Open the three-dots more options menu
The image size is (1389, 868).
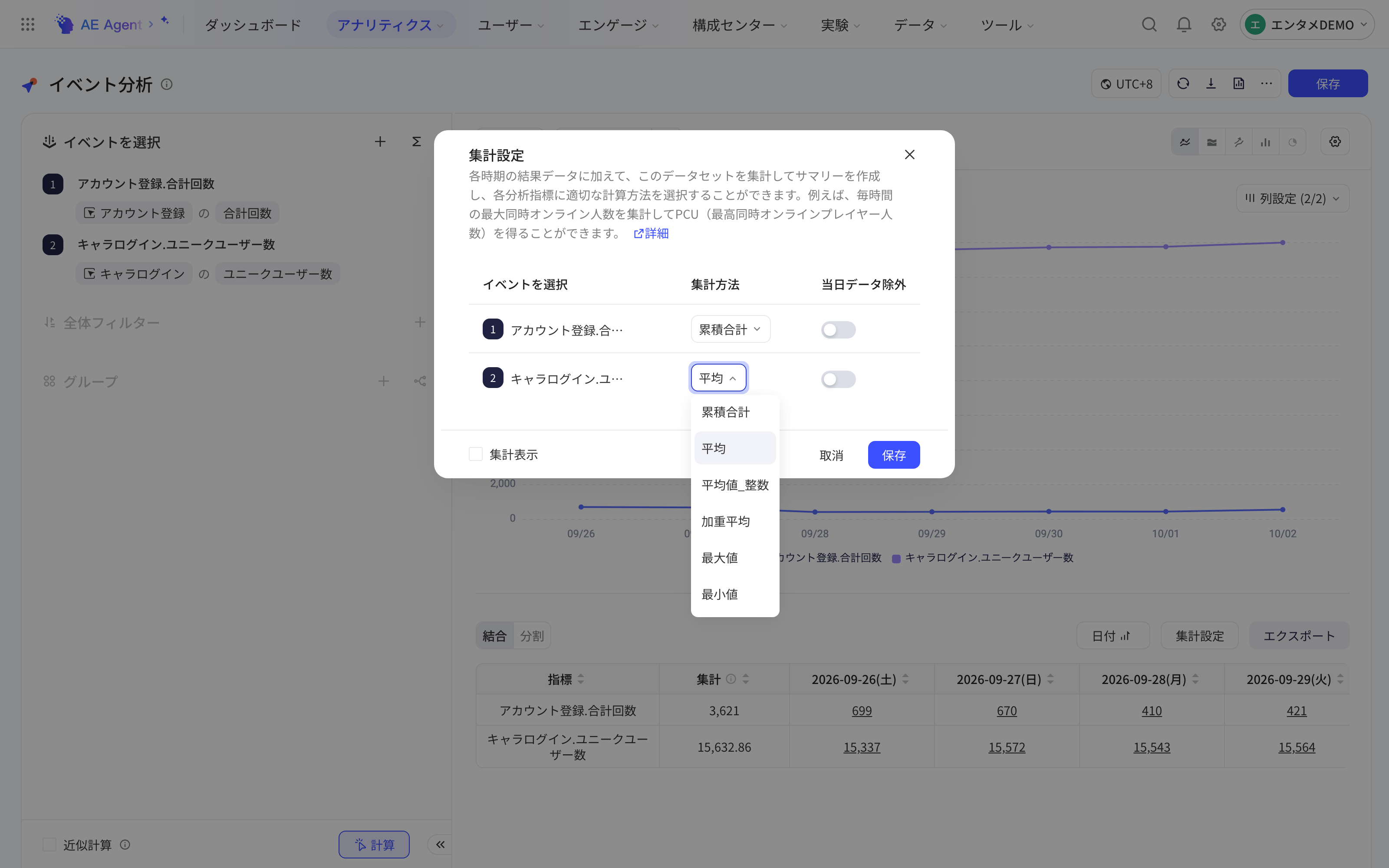1267,84
